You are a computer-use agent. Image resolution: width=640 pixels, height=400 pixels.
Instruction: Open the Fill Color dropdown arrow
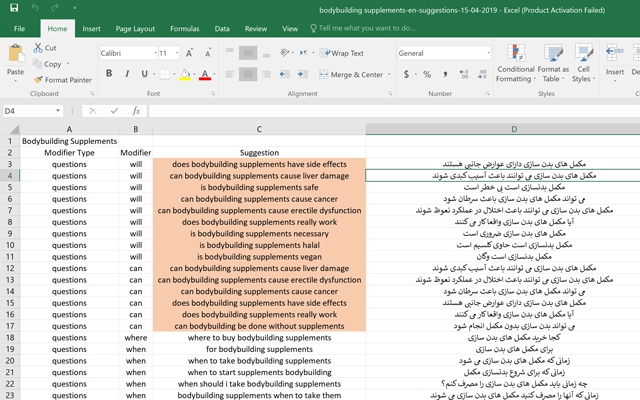[x=194, y=74]
